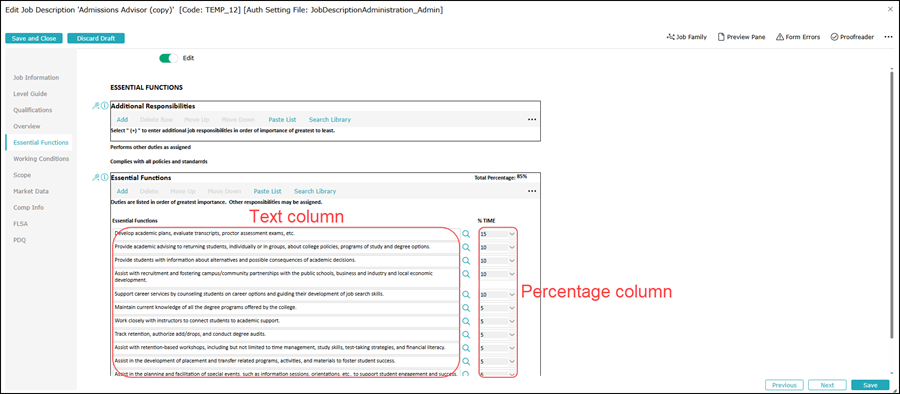Go to Market Data section

(31, 191)
